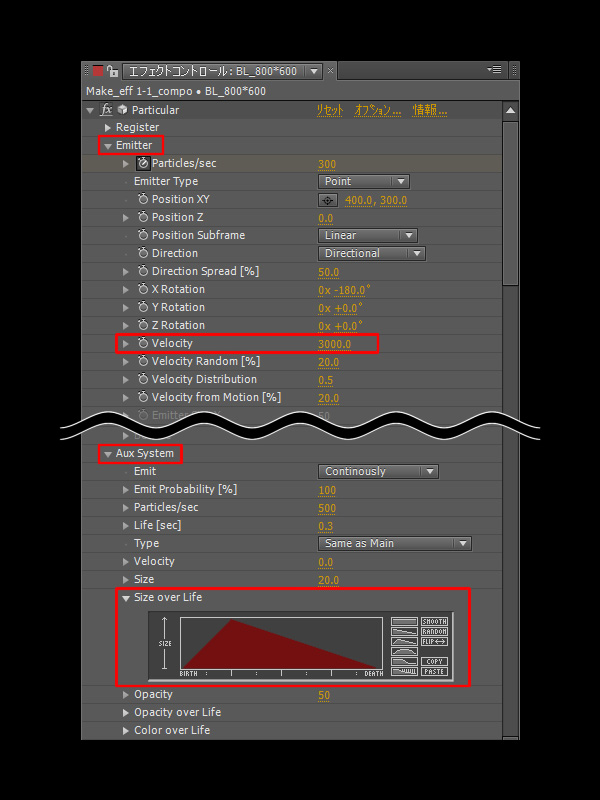The height and width of the screenshot is (800, 600).
Task: Toggle X Rotation stopwatch
Action: click(x=143, y=289)
